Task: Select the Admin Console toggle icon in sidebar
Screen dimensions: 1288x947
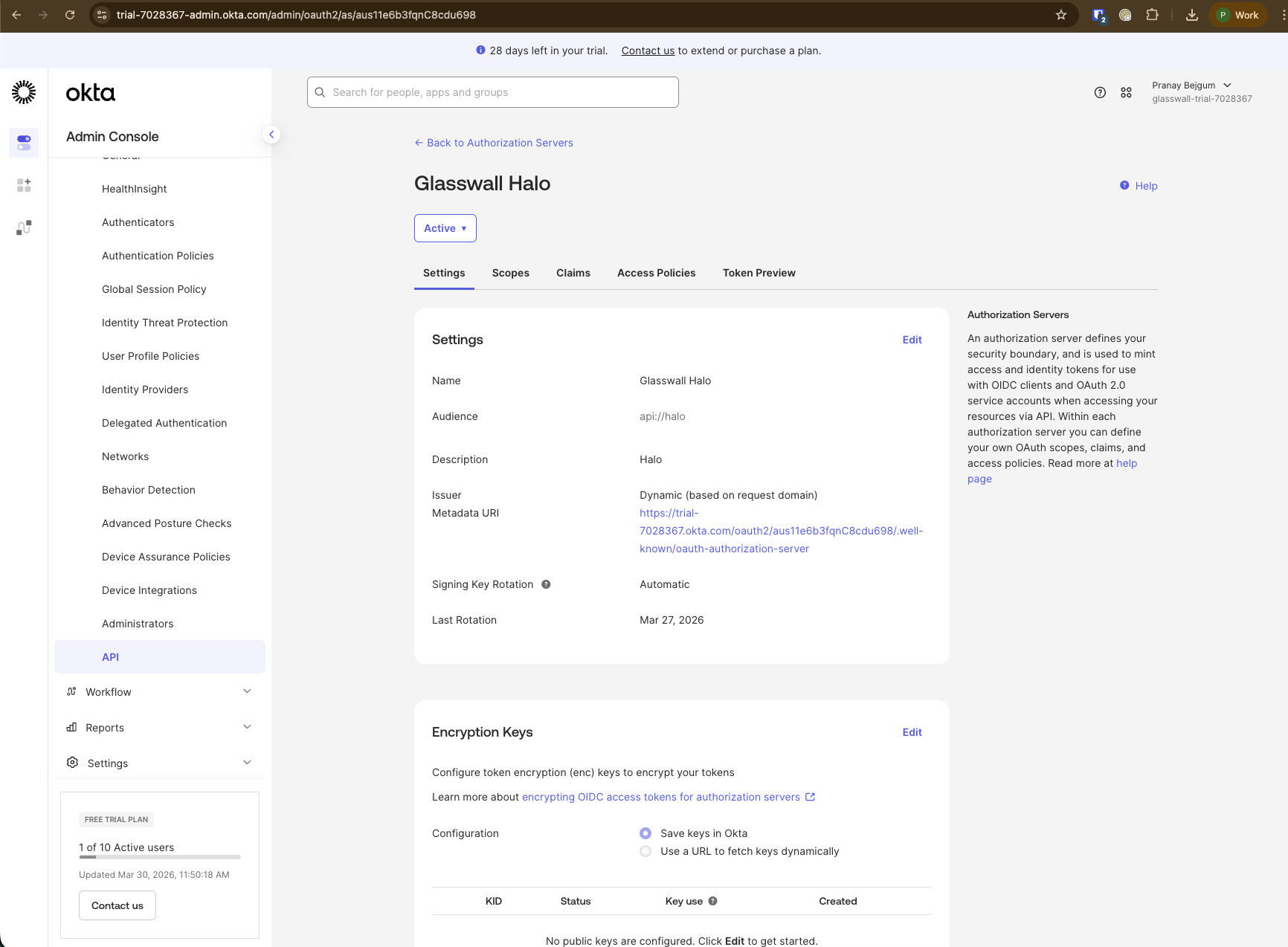Action: coord(23,143)
